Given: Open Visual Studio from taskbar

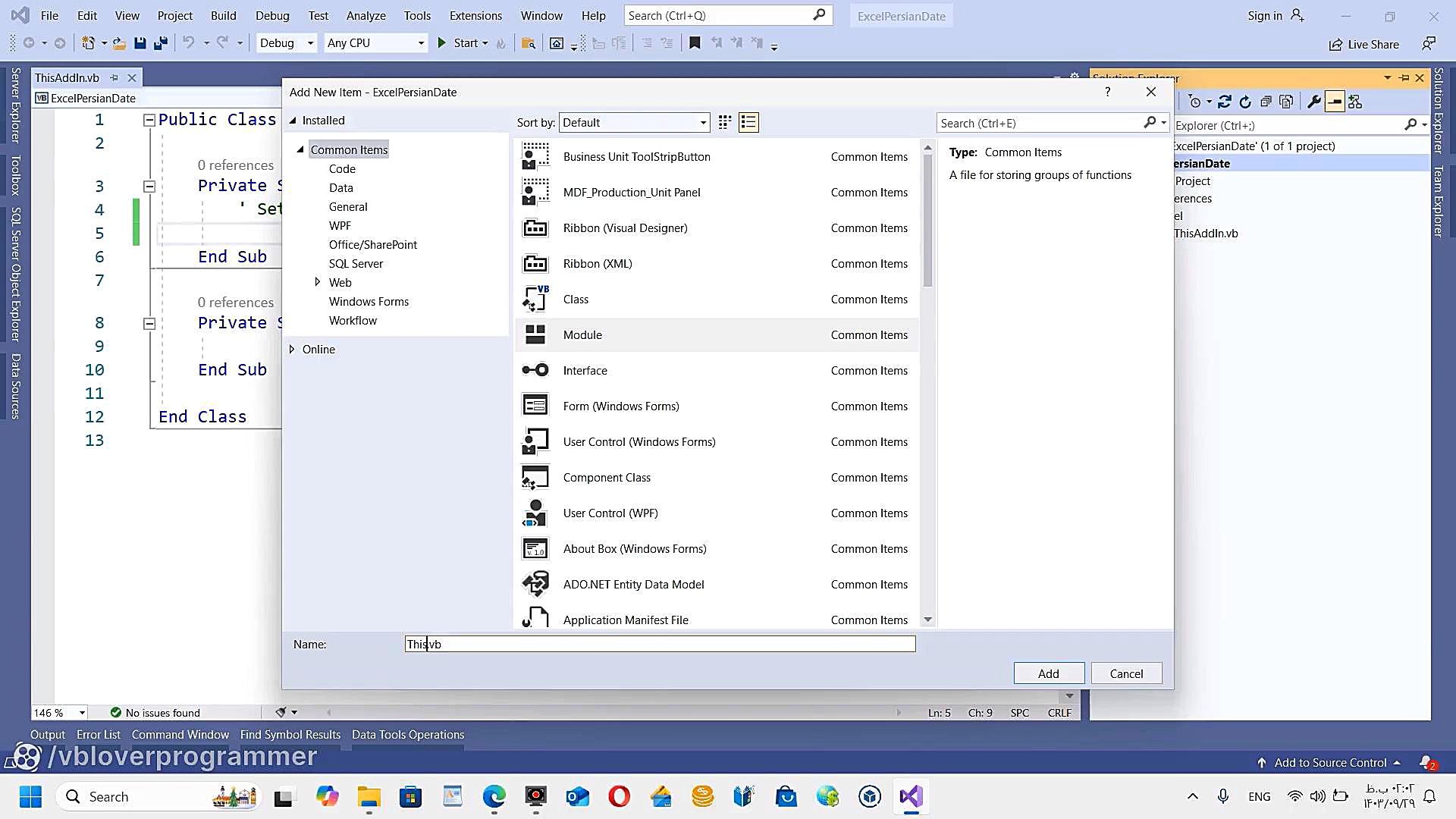Looking at the screenshot, I should 911,796.
